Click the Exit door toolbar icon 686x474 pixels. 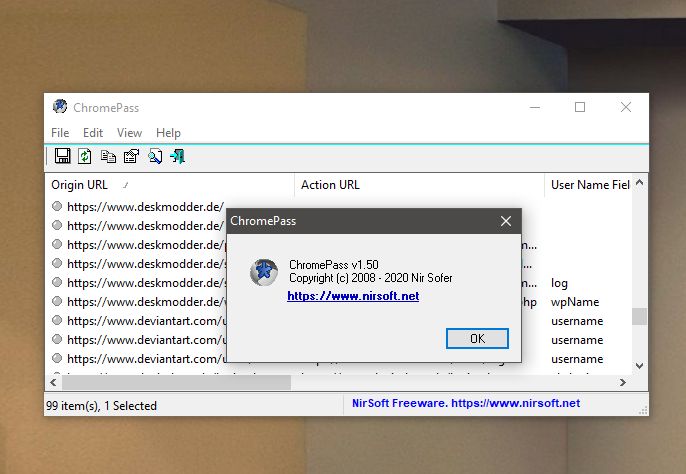coord(178,156)
